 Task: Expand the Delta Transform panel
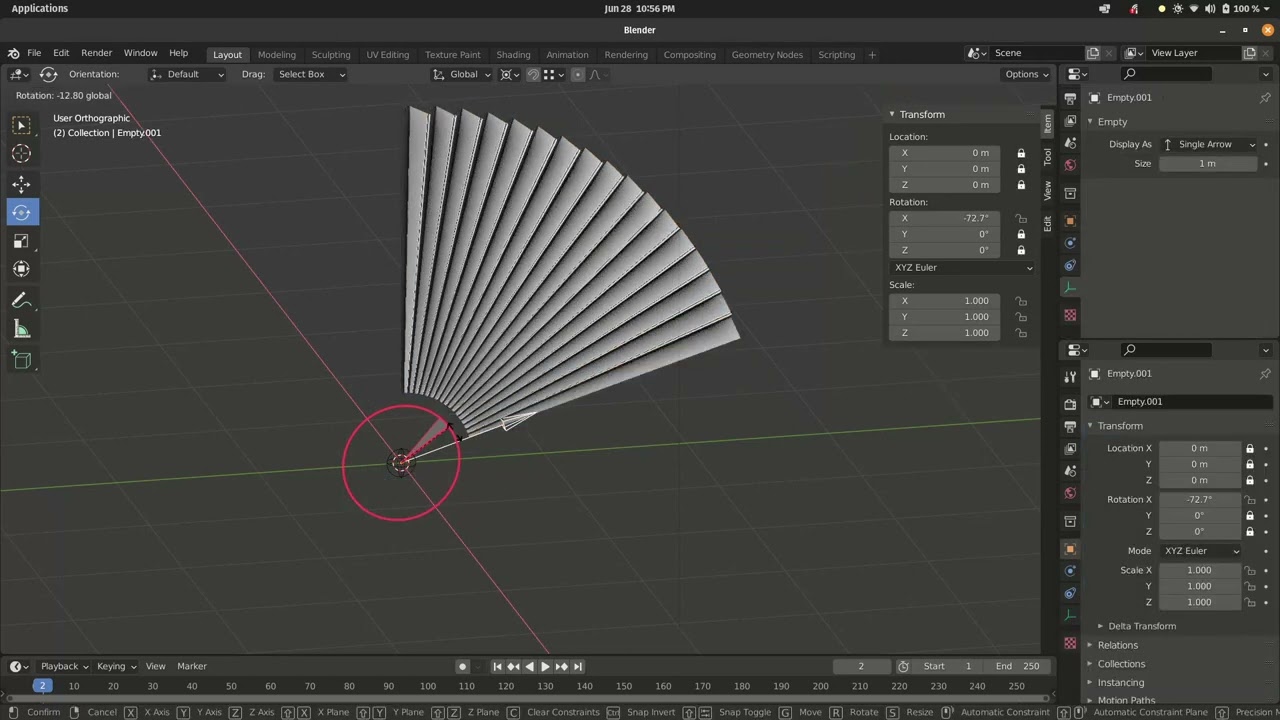[x=1142, y=626]
